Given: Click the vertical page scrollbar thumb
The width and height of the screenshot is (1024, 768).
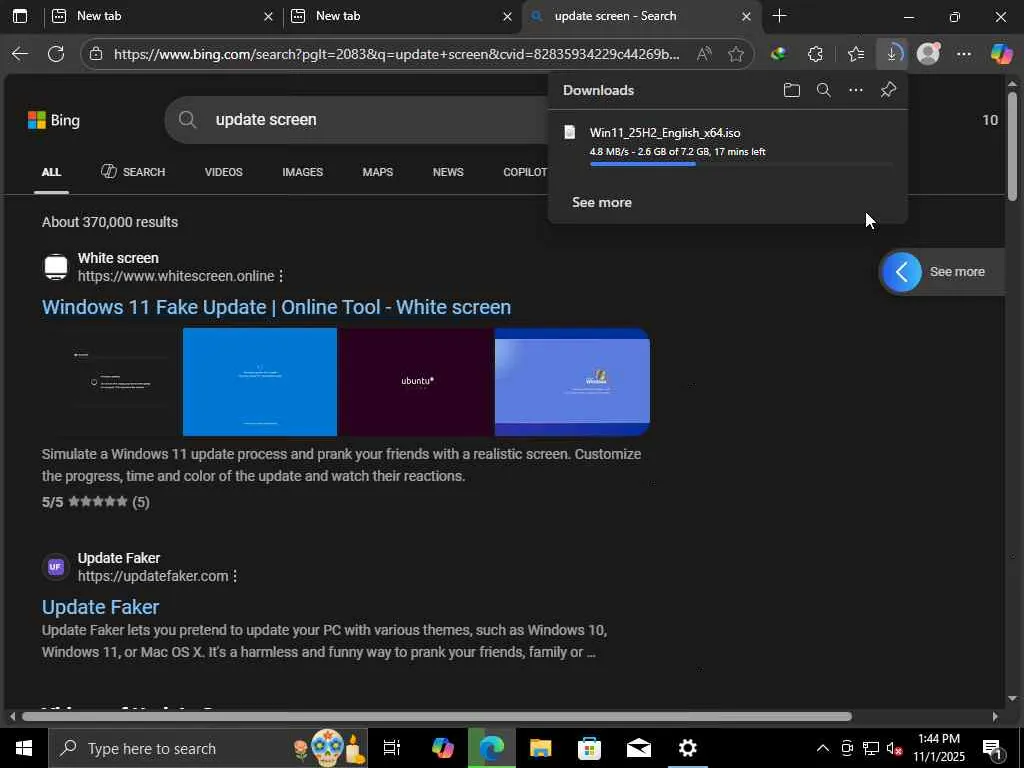Looking at the screenshot, I should (1012, 146).
